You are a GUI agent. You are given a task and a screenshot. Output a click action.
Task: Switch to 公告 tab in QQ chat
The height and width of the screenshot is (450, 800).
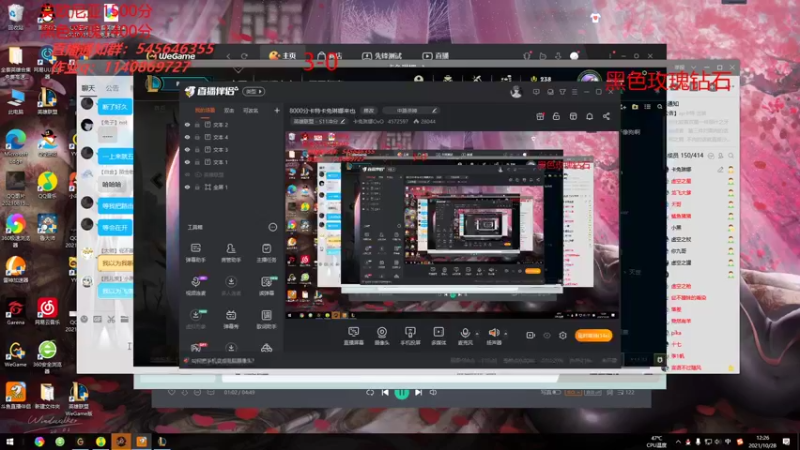point(112,88)
